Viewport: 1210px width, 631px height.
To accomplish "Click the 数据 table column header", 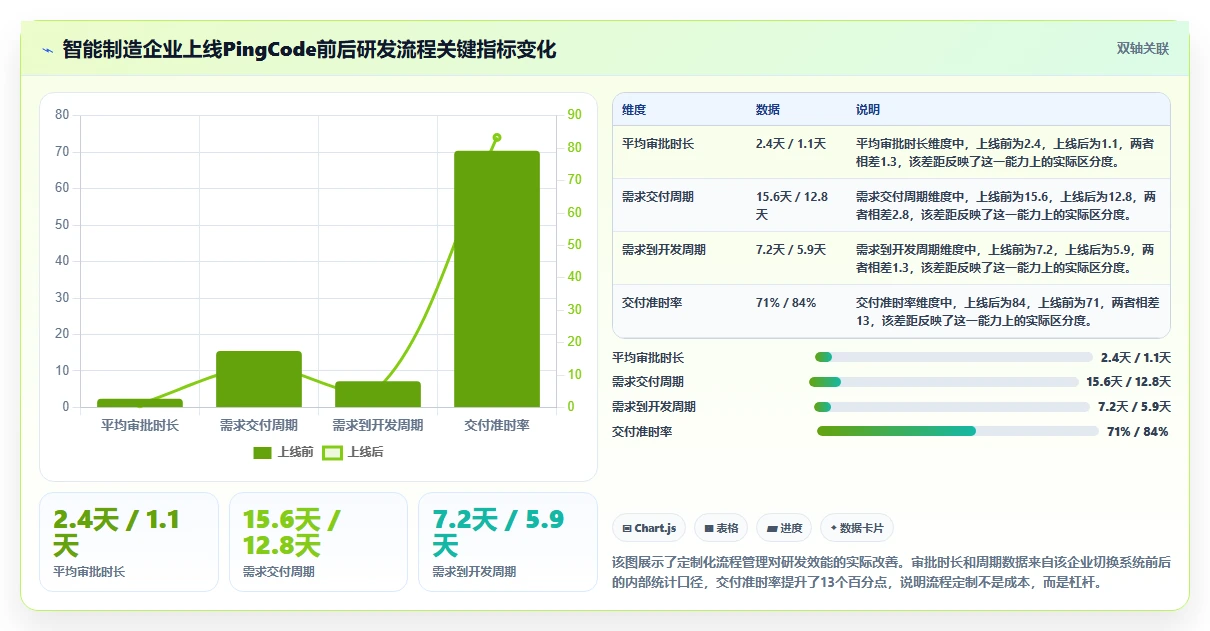I will [x=768, y=110].
